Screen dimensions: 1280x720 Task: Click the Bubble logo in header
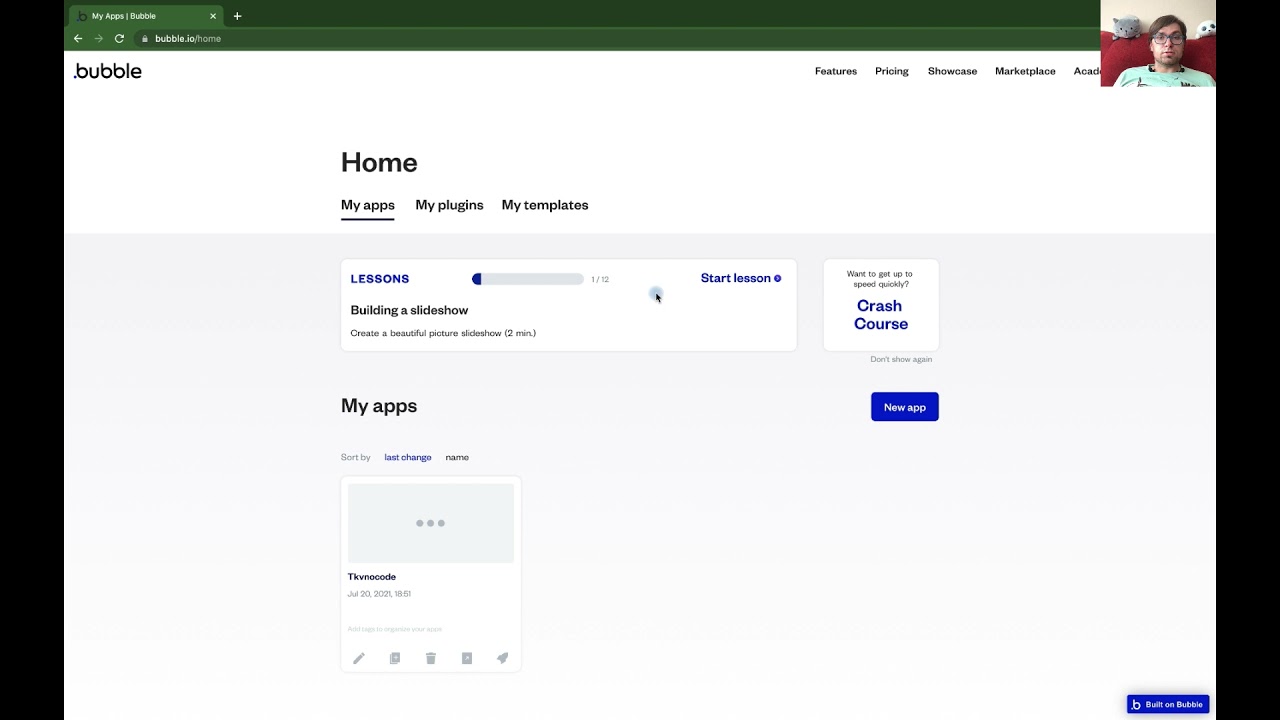(108, 71)
